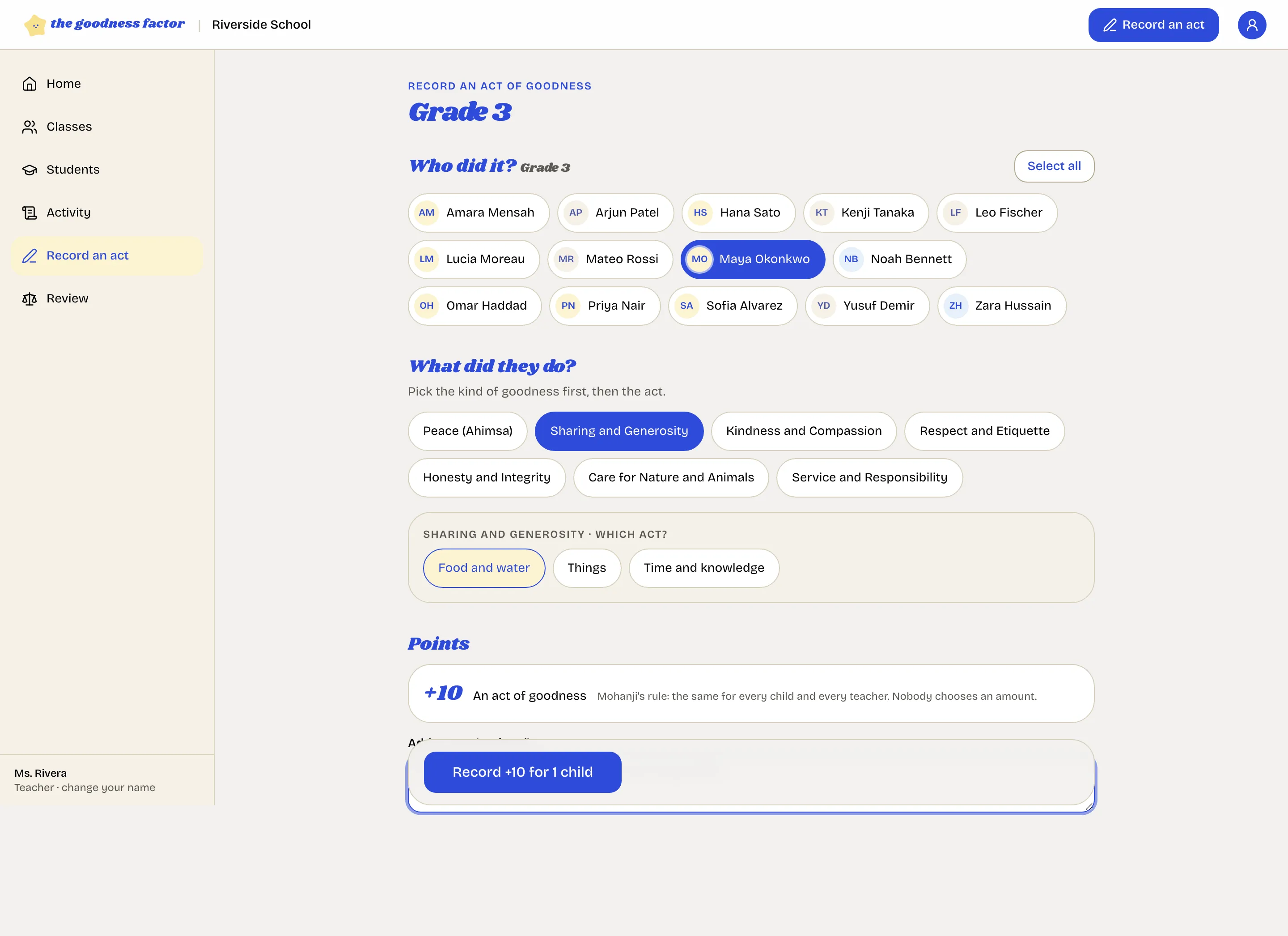
Task: Toggle student Mateo Rossi
Action: (610, 259)
